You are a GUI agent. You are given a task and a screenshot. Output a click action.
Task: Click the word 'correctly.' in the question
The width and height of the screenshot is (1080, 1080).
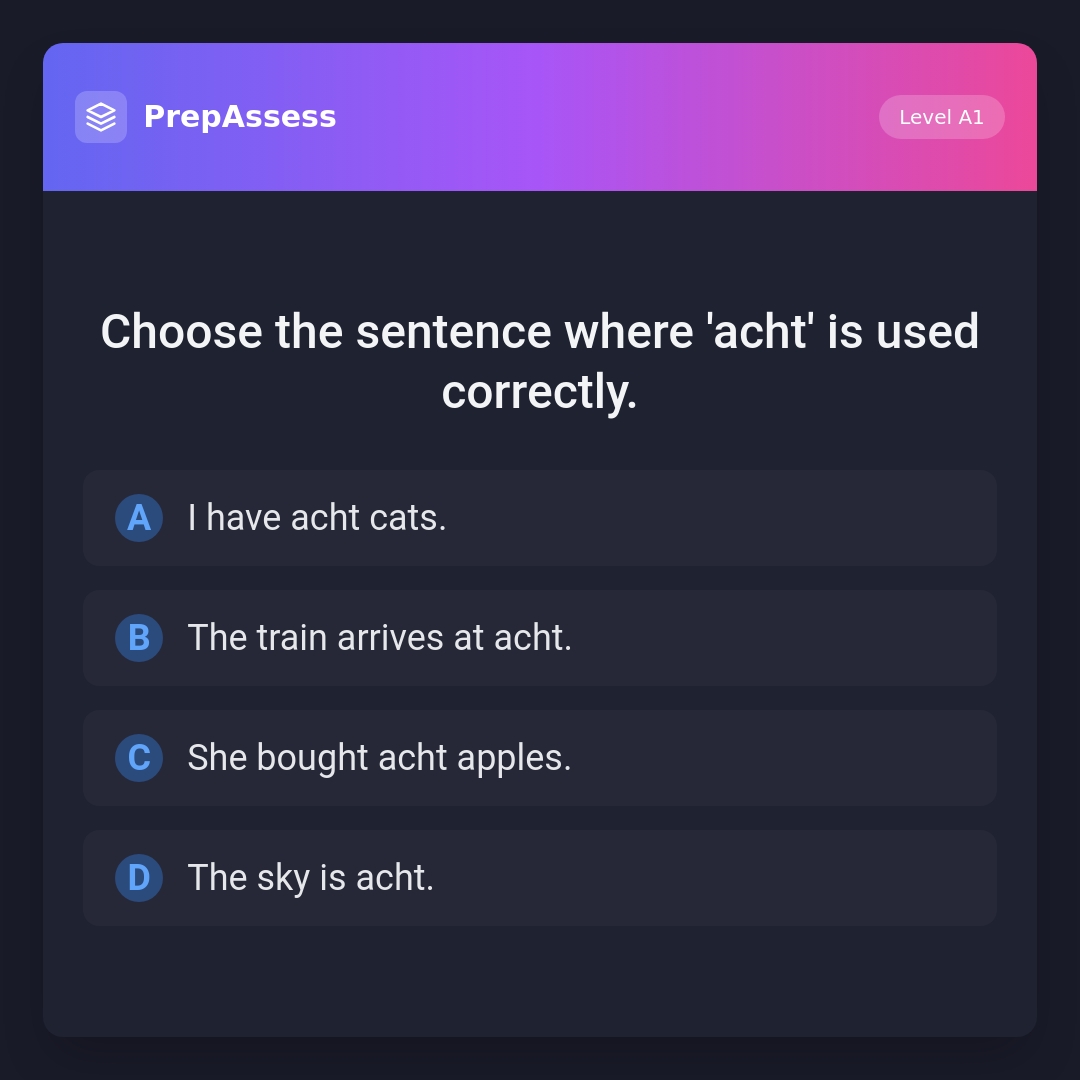(x=540, y=392)
